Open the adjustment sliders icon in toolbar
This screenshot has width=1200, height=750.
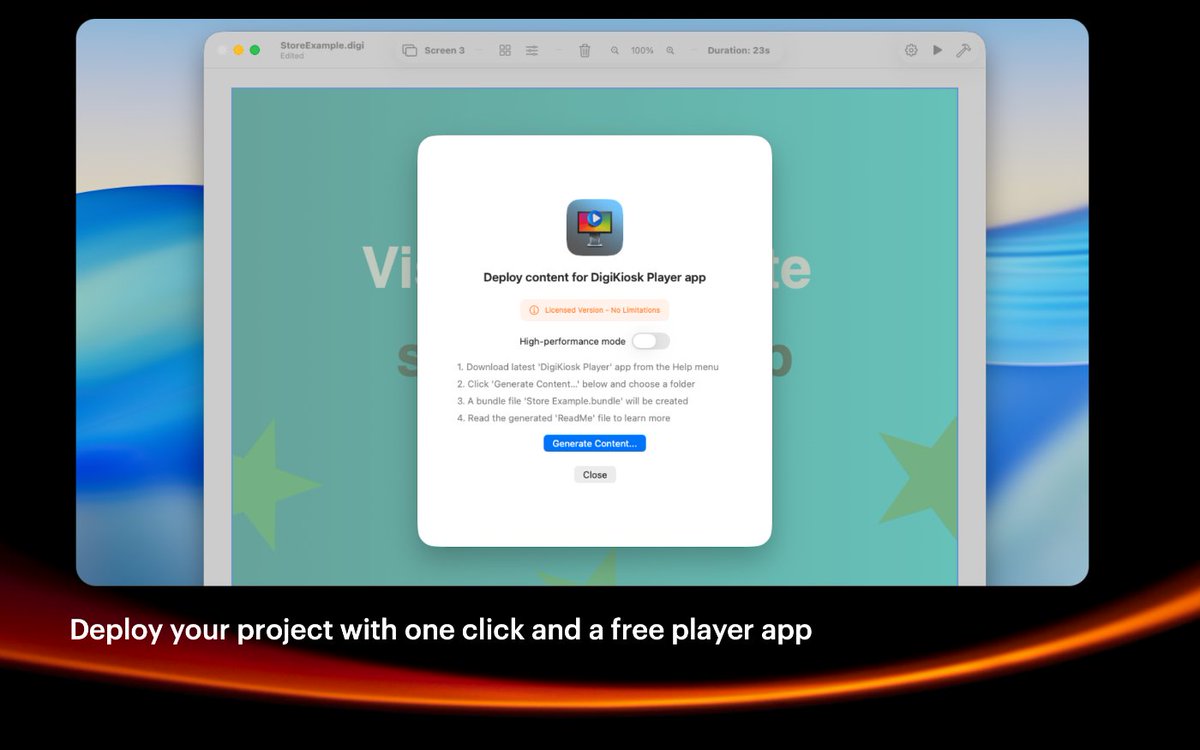point(532,49)
